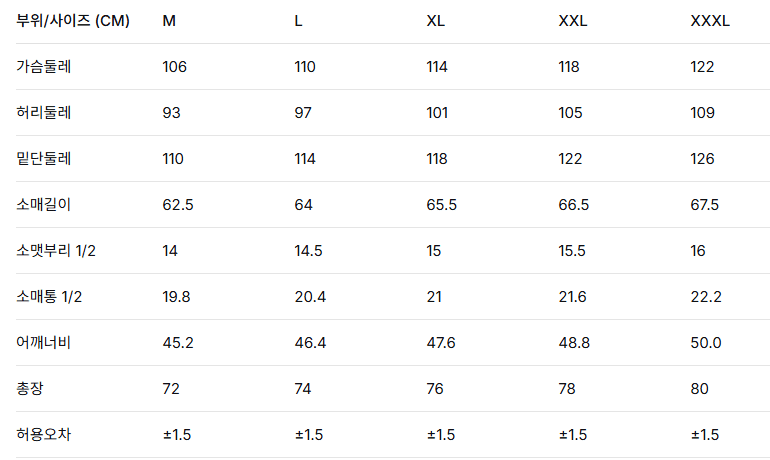The image size is (770, 460).
Task: Select the 어깨너비 value 50.0 for XXXL
Action: tap(705, 343)
